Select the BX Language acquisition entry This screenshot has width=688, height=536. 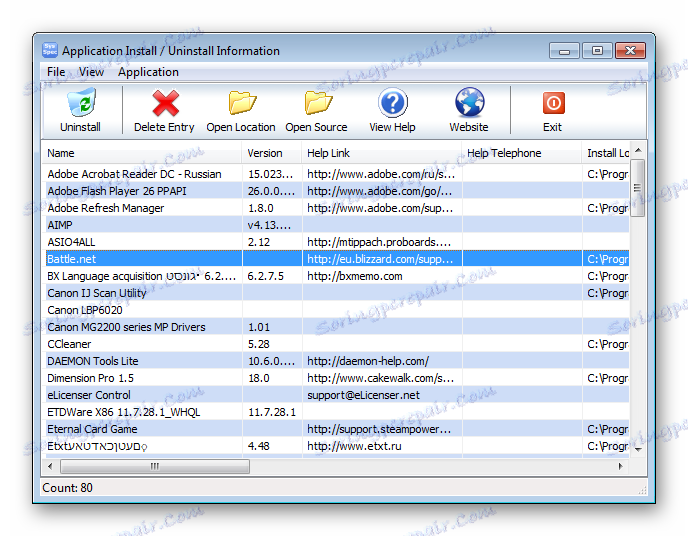336,276
